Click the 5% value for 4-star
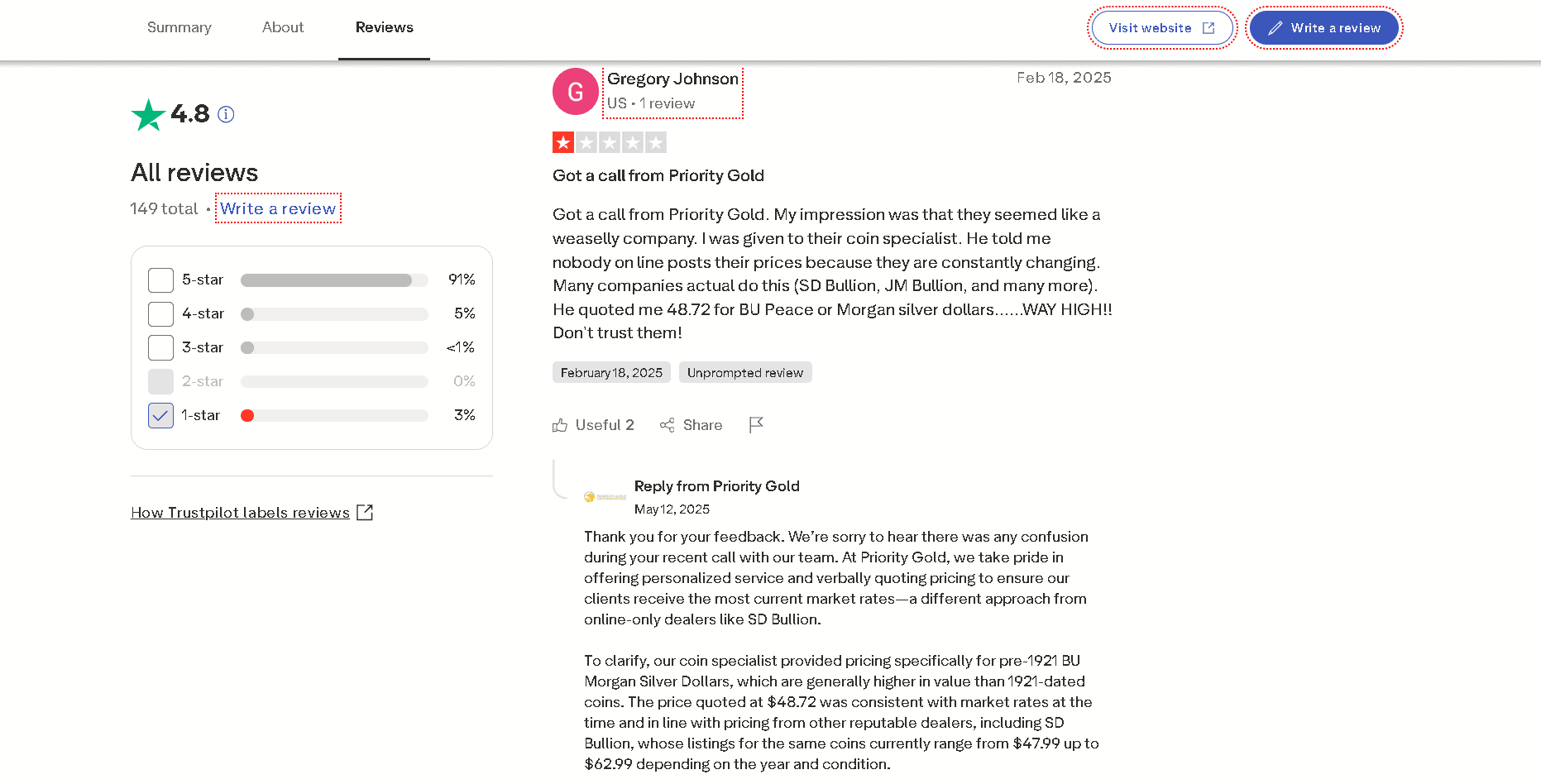Screen dimensions: 1541x784 tap(465, 313)
